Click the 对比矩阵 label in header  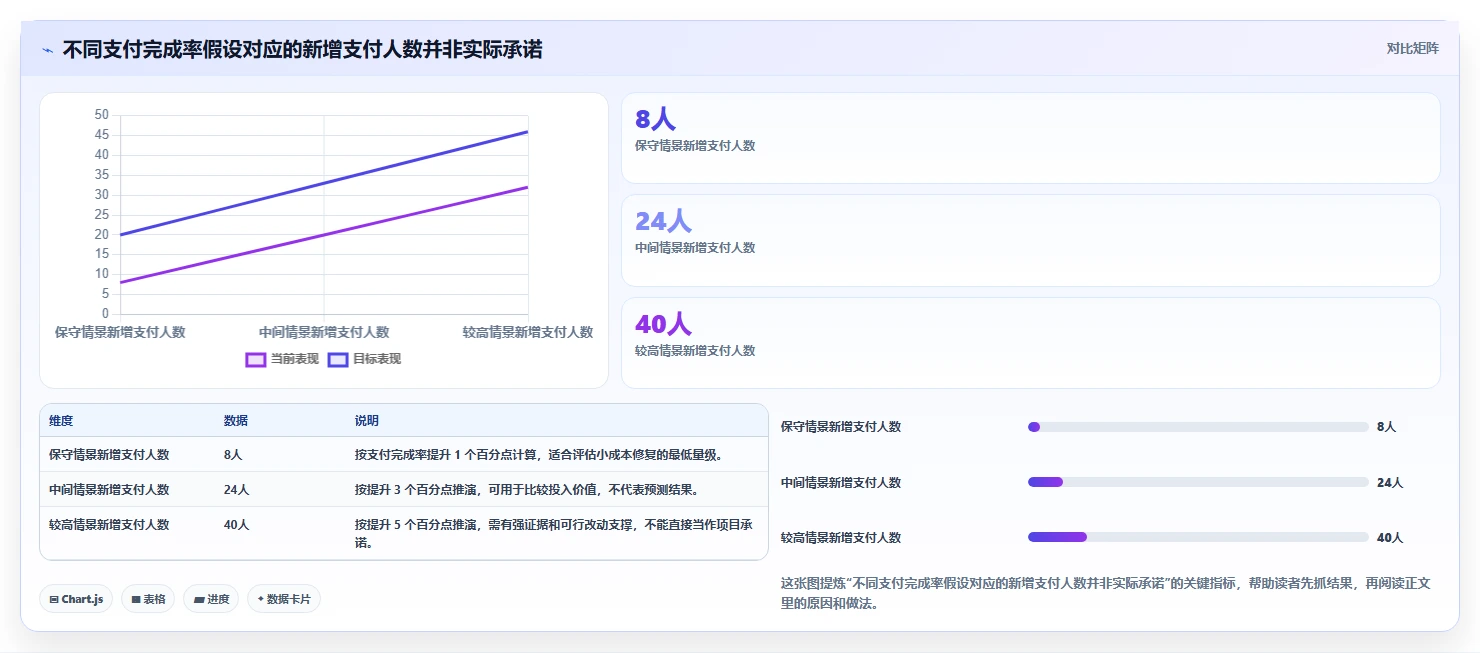tap(1412, 48)
